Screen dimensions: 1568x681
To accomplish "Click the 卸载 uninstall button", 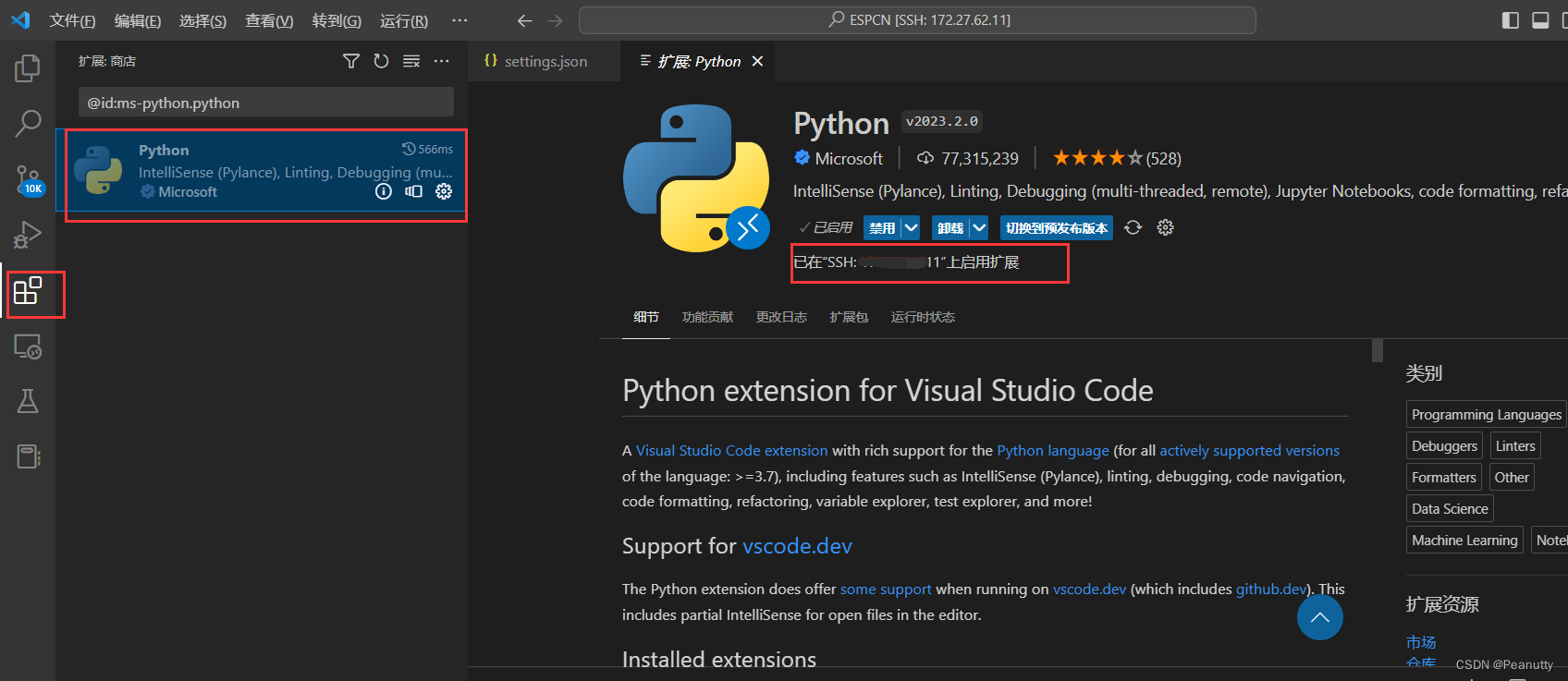I will click(950, 227).
